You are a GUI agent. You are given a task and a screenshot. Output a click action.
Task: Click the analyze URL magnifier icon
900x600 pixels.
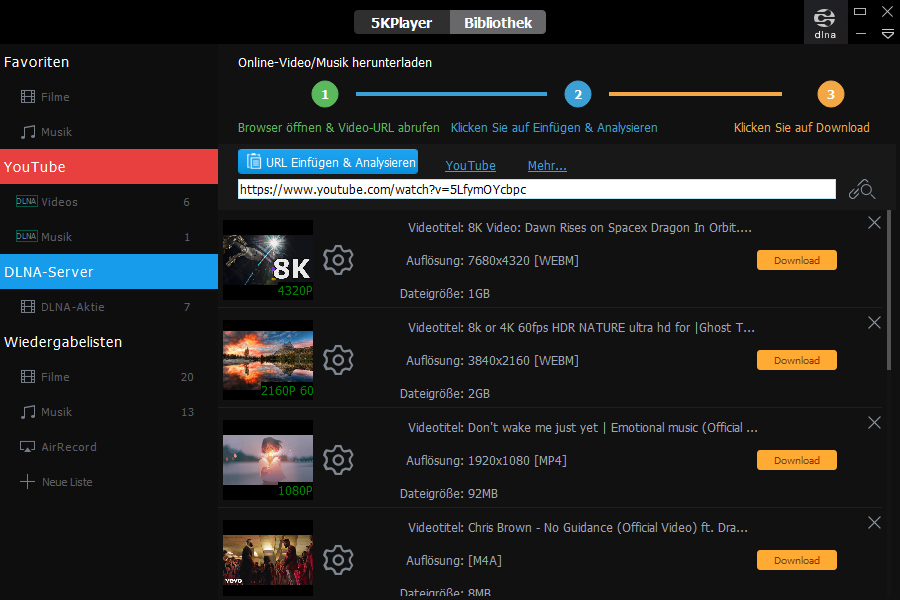point(861,190)
